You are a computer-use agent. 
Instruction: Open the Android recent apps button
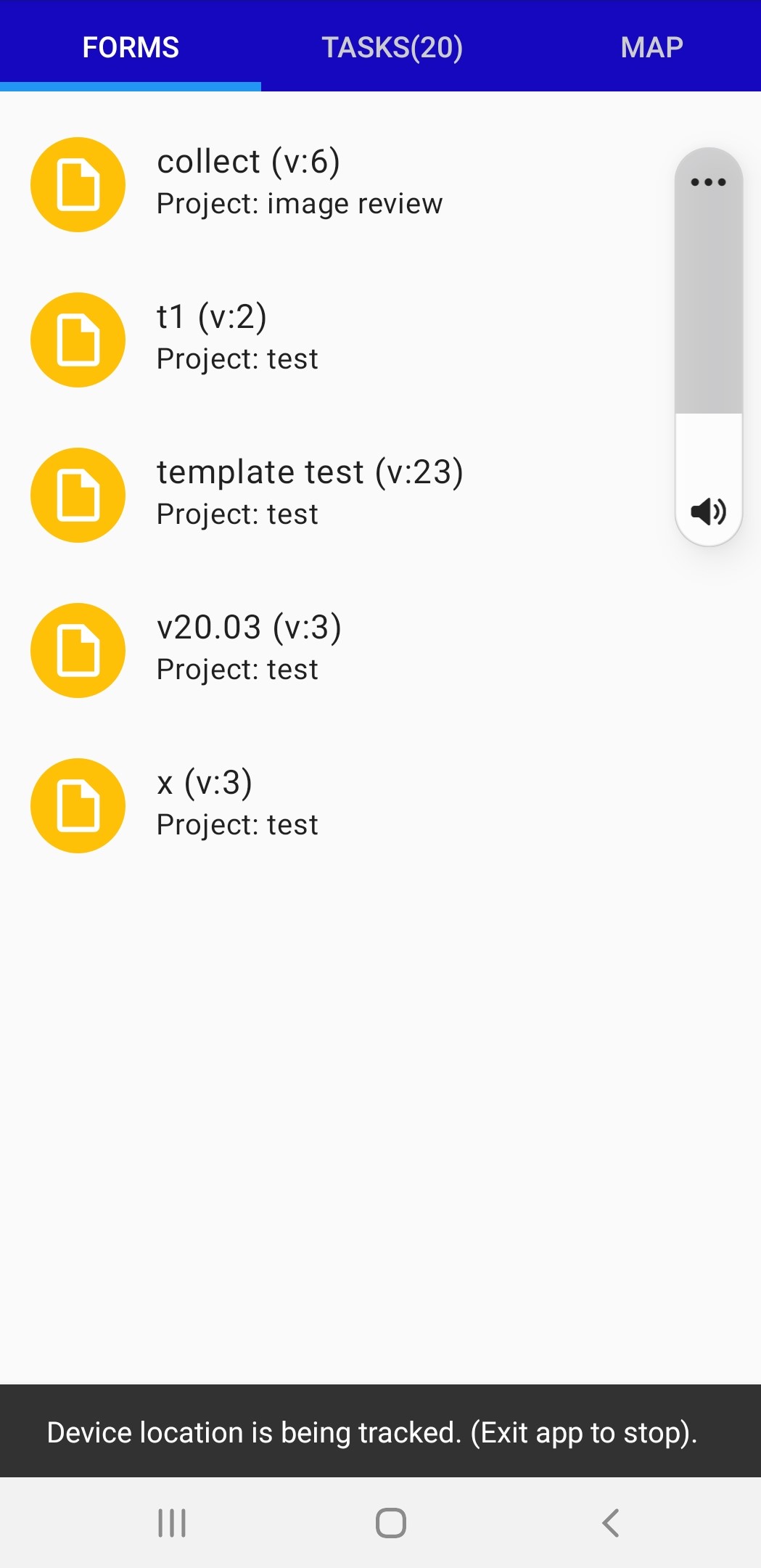pos(172,1522)
